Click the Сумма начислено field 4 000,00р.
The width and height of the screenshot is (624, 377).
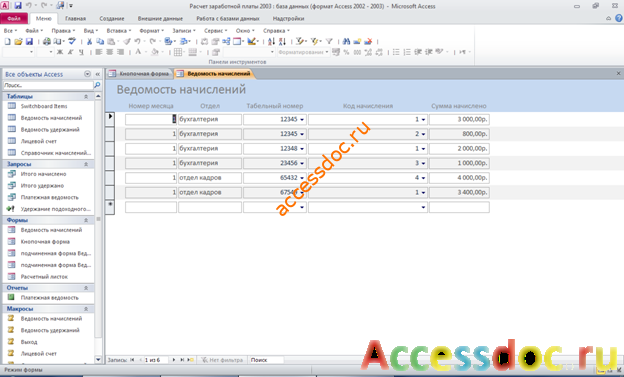459,178
